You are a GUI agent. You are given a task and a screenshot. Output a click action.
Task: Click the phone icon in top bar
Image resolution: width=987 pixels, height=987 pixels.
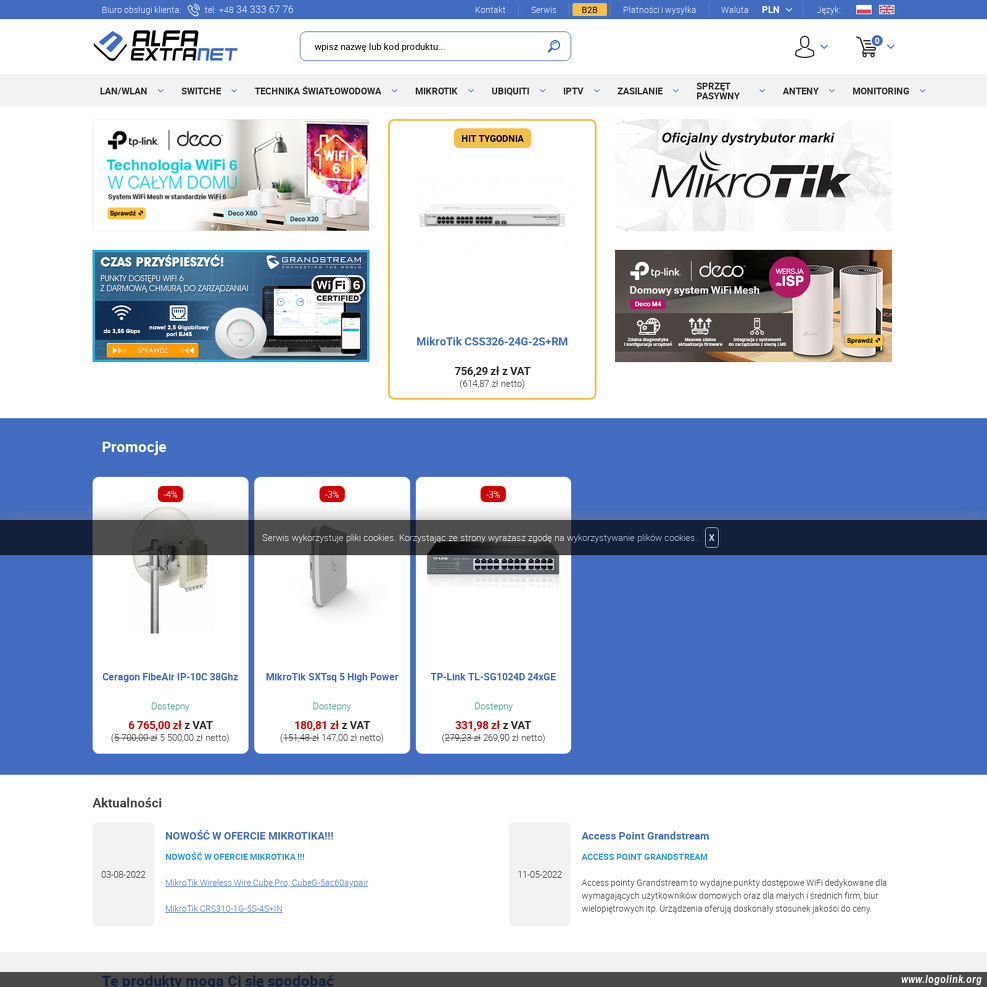[193, 10]
